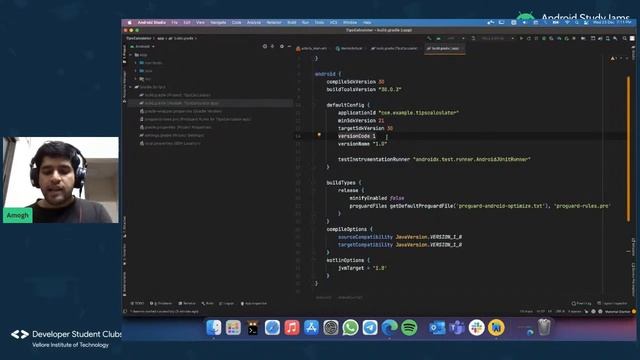Open build.gradle (Project: TipsCalculator) file

175,95
